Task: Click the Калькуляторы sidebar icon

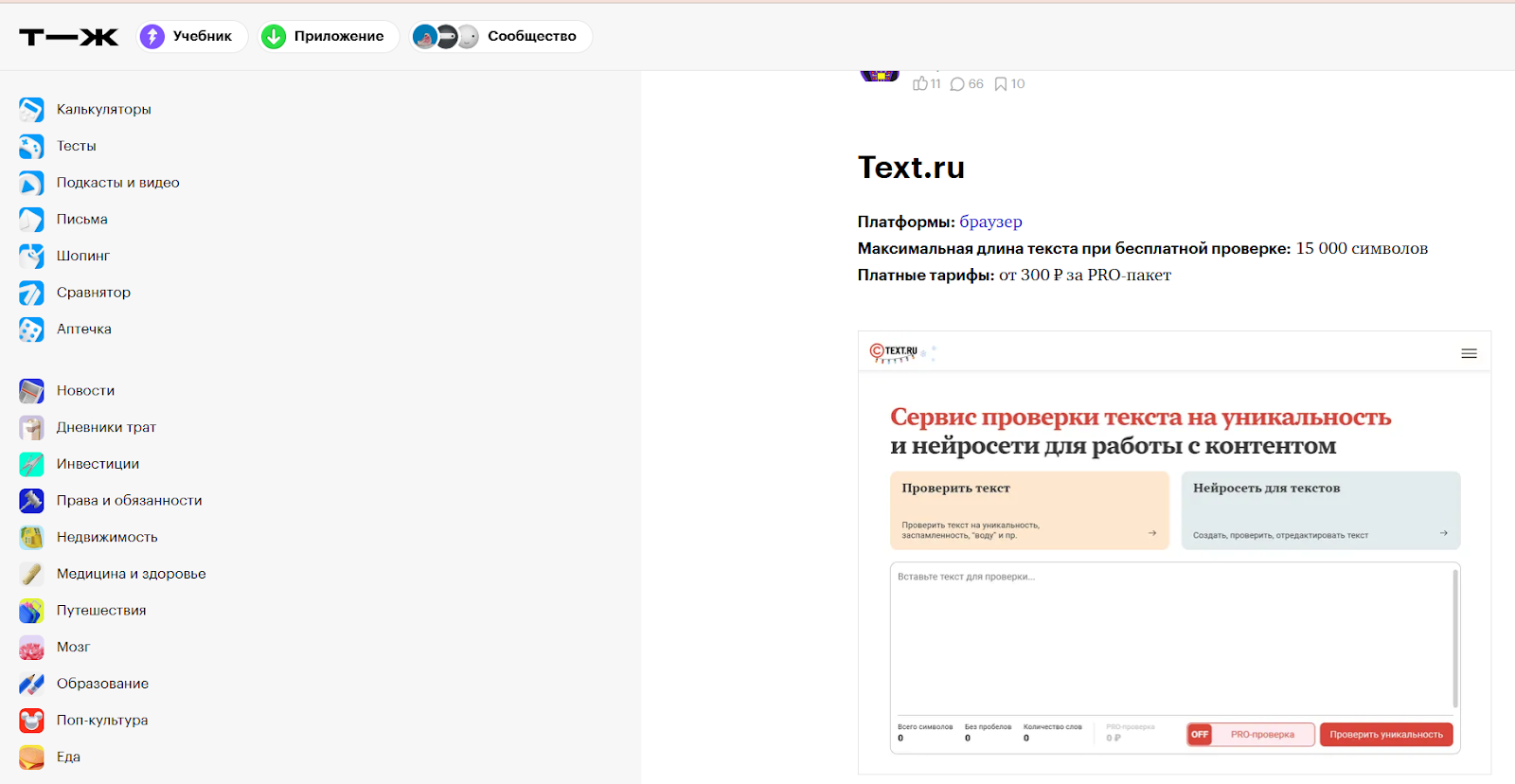Action: (31, 110)
